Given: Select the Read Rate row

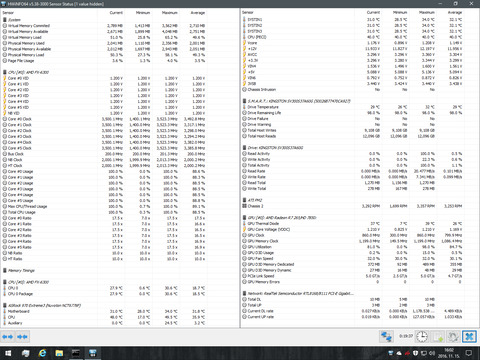Looking at the screenshot, I should (353, 171).
